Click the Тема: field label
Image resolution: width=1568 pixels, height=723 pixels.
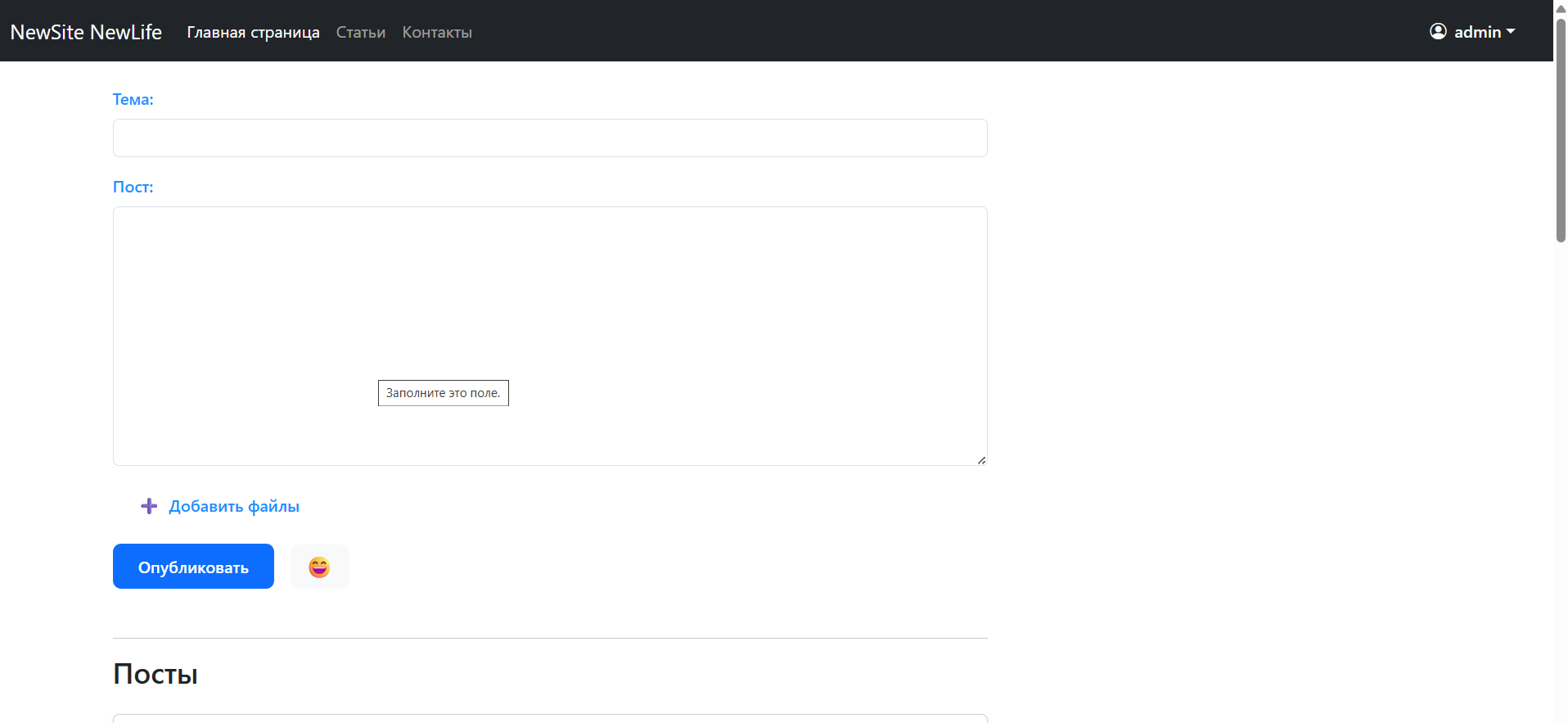pos(133,99)
